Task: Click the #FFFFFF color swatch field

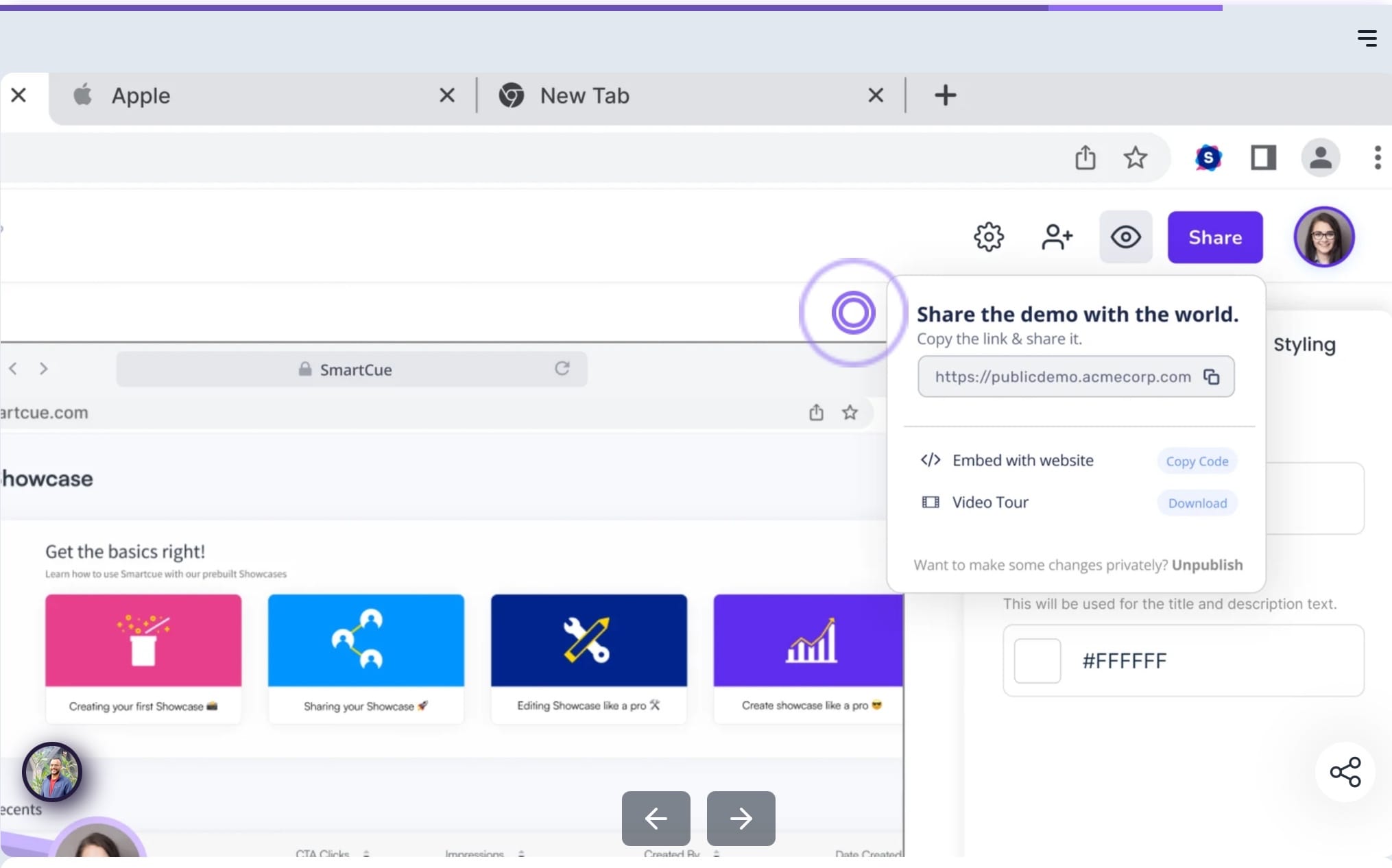Action: (x=1183, y=660)
